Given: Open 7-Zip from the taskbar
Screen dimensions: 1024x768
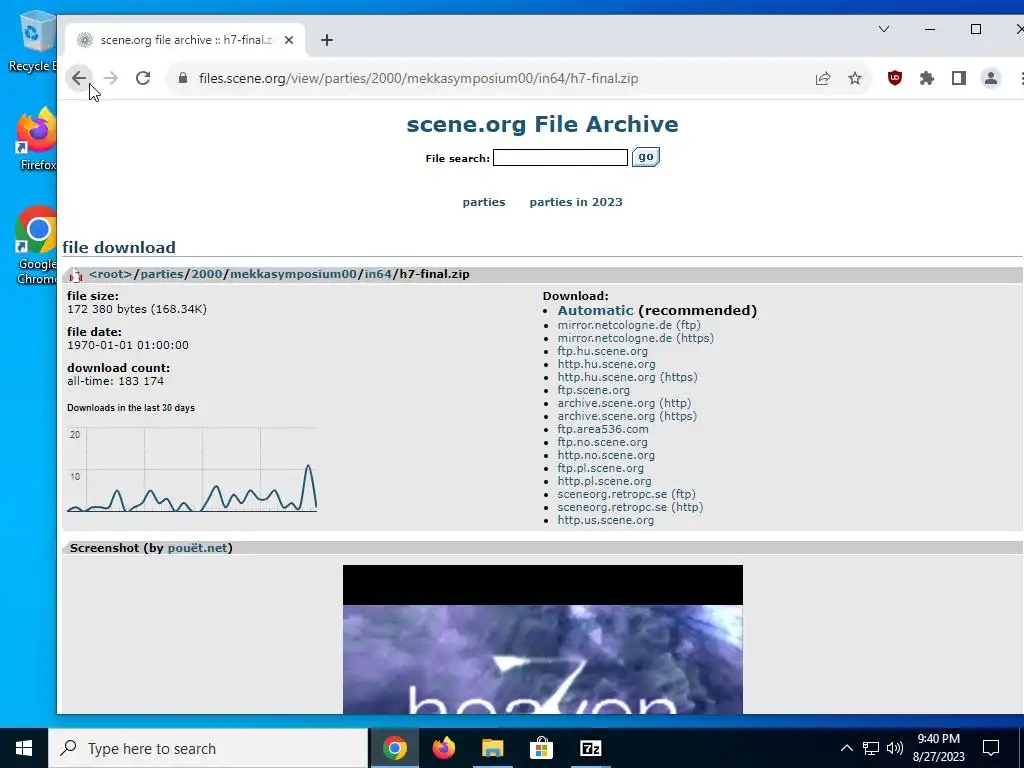Looking at the screenshot, I should [590, 748].
